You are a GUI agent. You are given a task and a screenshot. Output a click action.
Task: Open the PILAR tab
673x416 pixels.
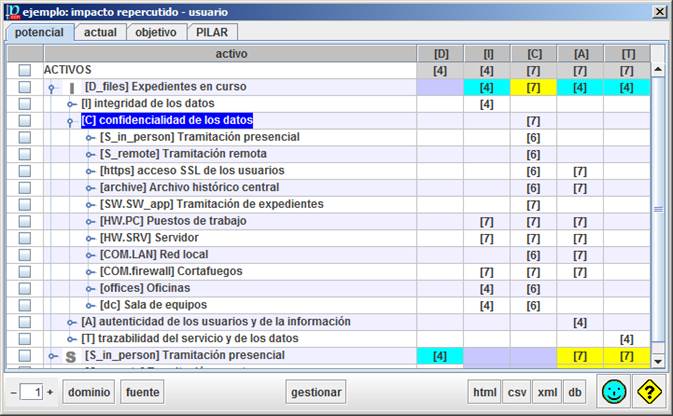210,32
